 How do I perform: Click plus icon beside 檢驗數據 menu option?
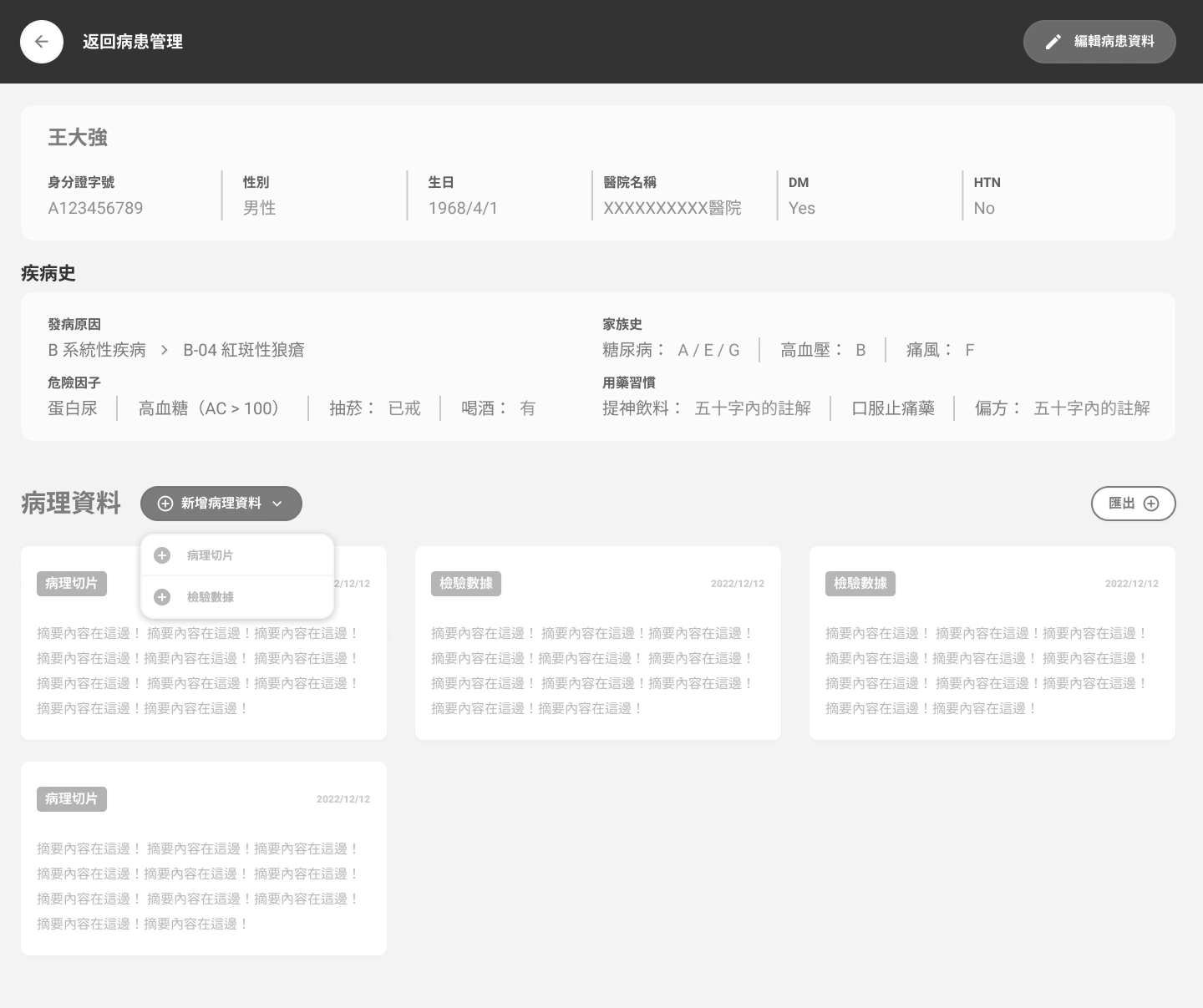162,597
